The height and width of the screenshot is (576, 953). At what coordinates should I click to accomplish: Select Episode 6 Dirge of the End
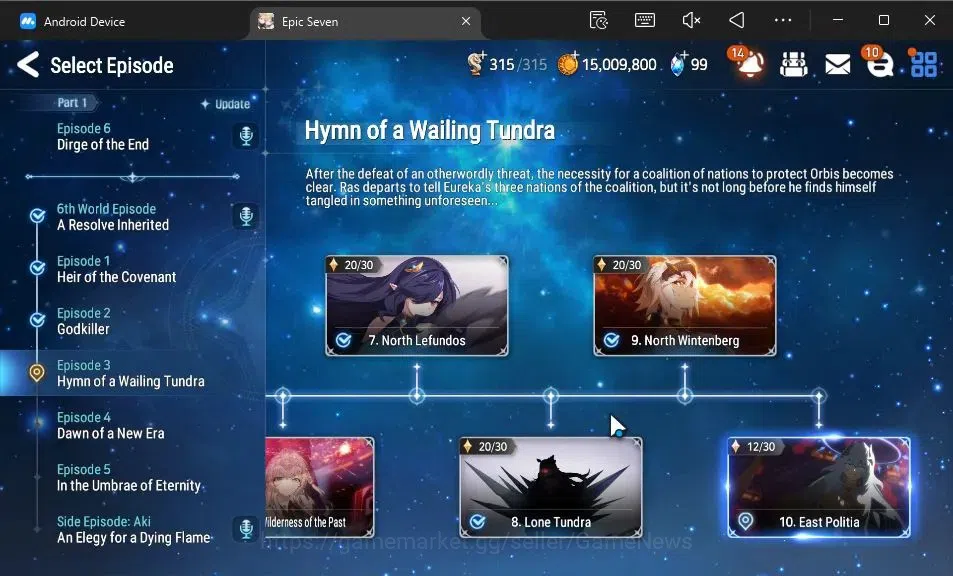pos(103,137)
